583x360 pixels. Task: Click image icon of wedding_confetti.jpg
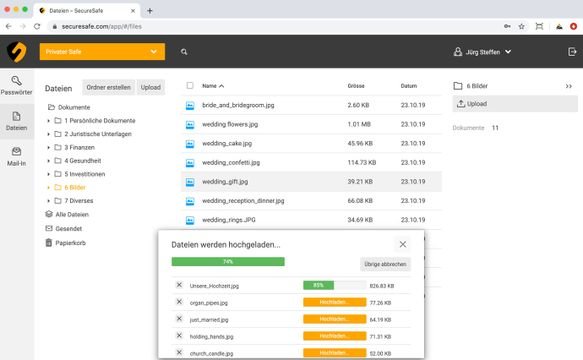(x=190, y=163)
